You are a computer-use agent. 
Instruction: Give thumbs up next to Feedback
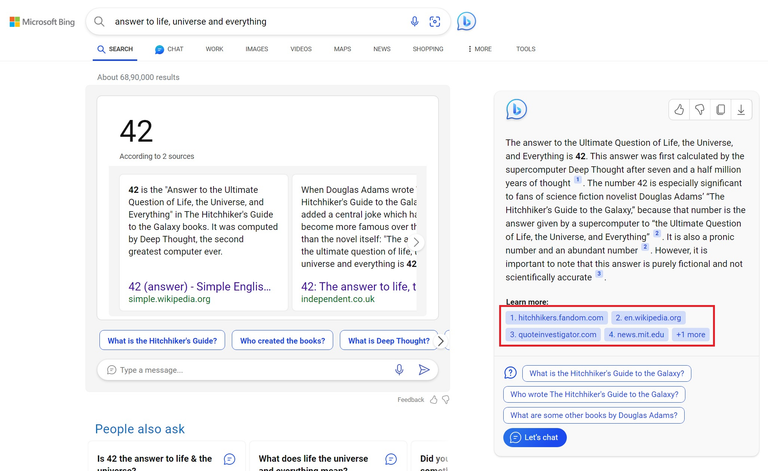433,400
